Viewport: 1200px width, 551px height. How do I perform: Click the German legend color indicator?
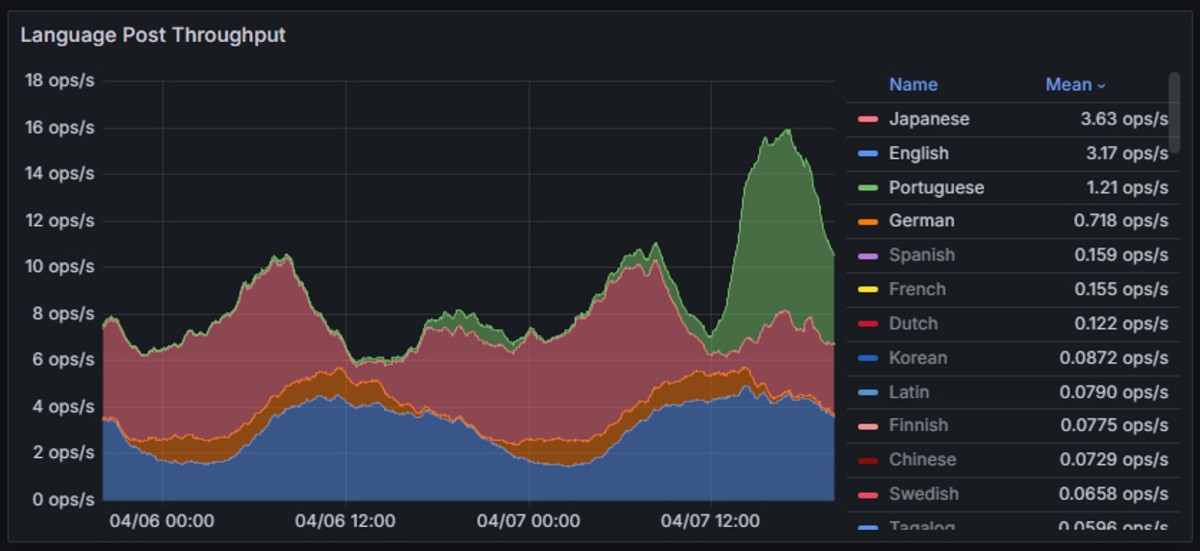coord(867,221)
